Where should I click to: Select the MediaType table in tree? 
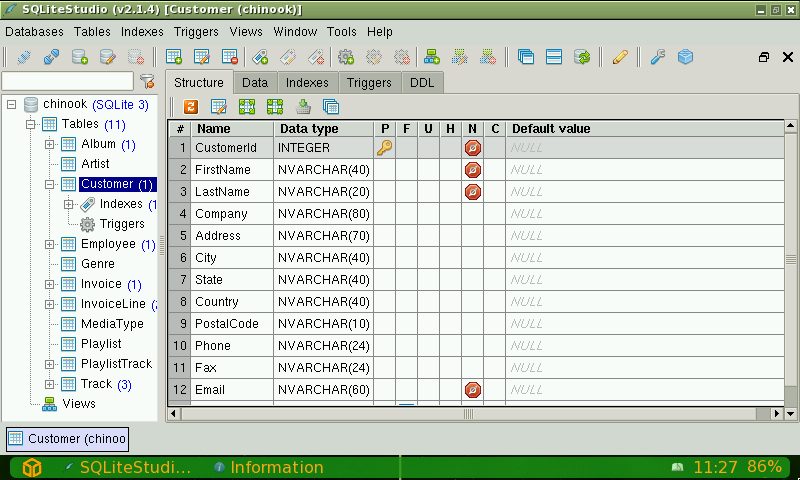coord(112,324)
